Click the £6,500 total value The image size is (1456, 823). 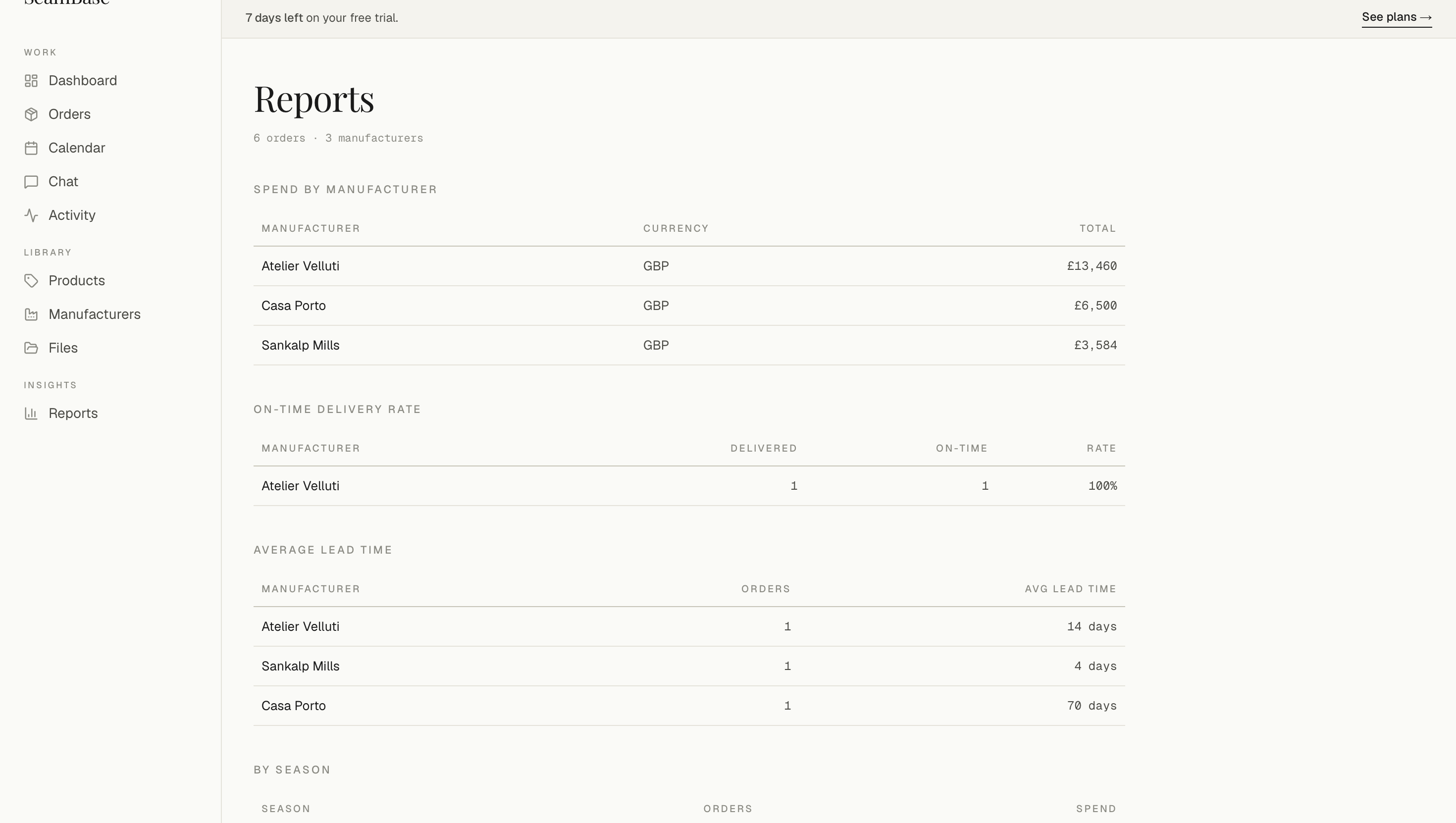(1095, 306)
